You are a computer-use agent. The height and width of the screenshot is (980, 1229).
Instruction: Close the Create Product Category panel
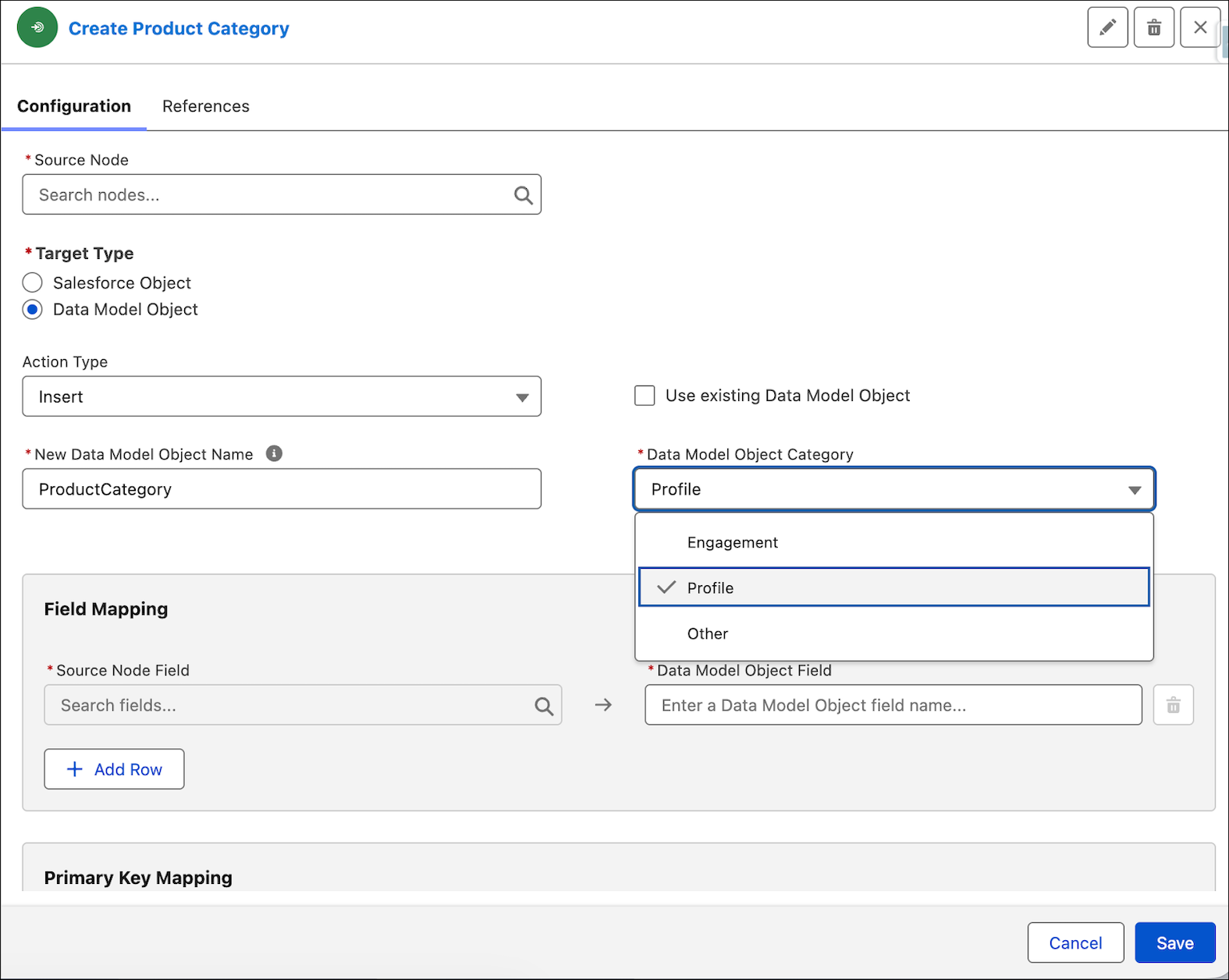tap(1200, 28)
